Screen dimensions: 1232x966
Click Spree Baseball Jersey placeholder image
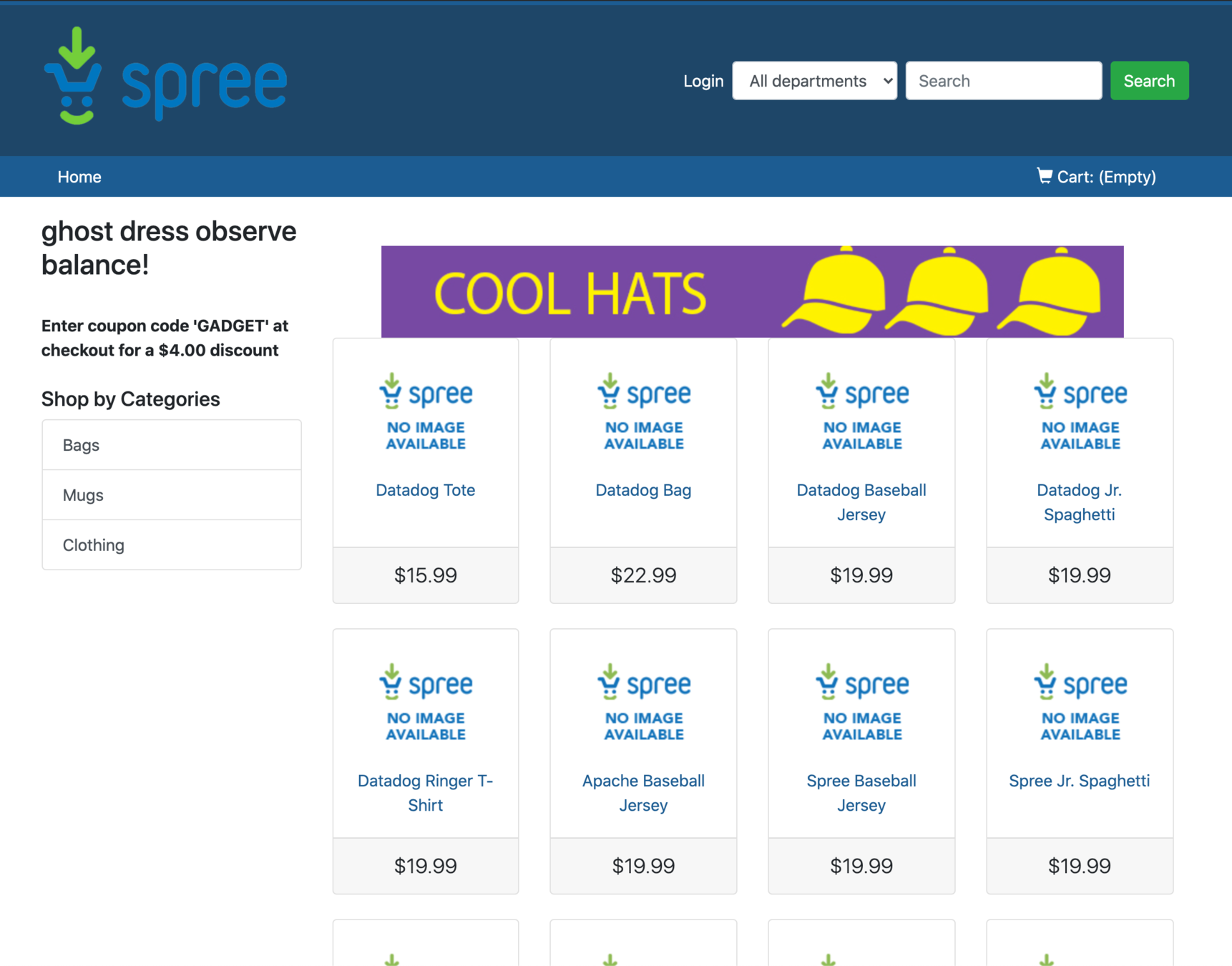coord(862,702)
